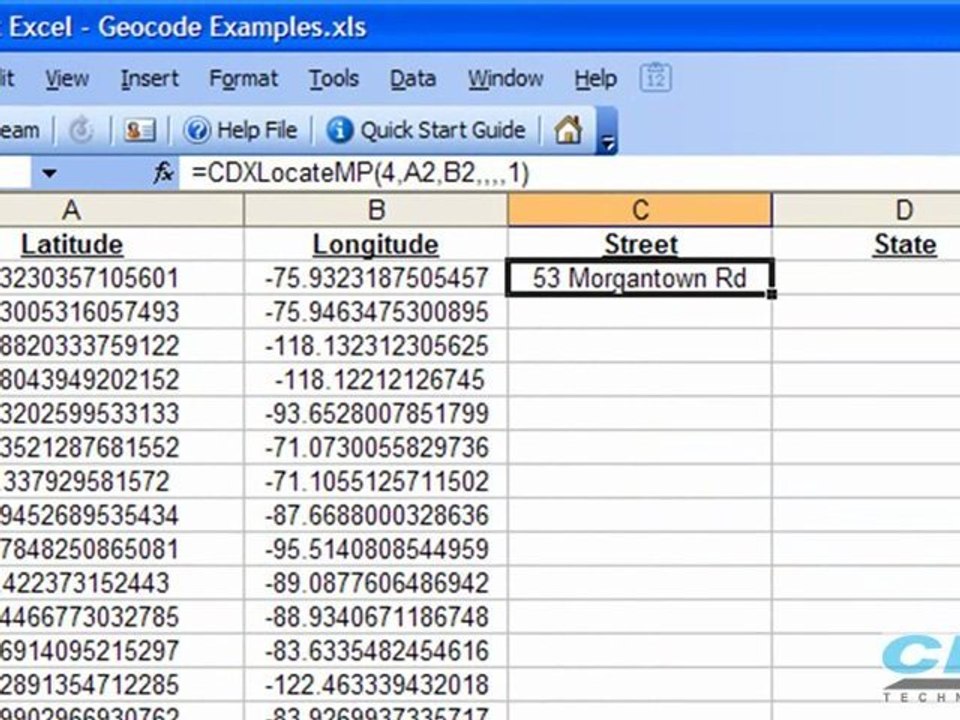Select longitude cell -95.5140808544959
The width and height of the screenshot is (960, 720).
(376, 549)
